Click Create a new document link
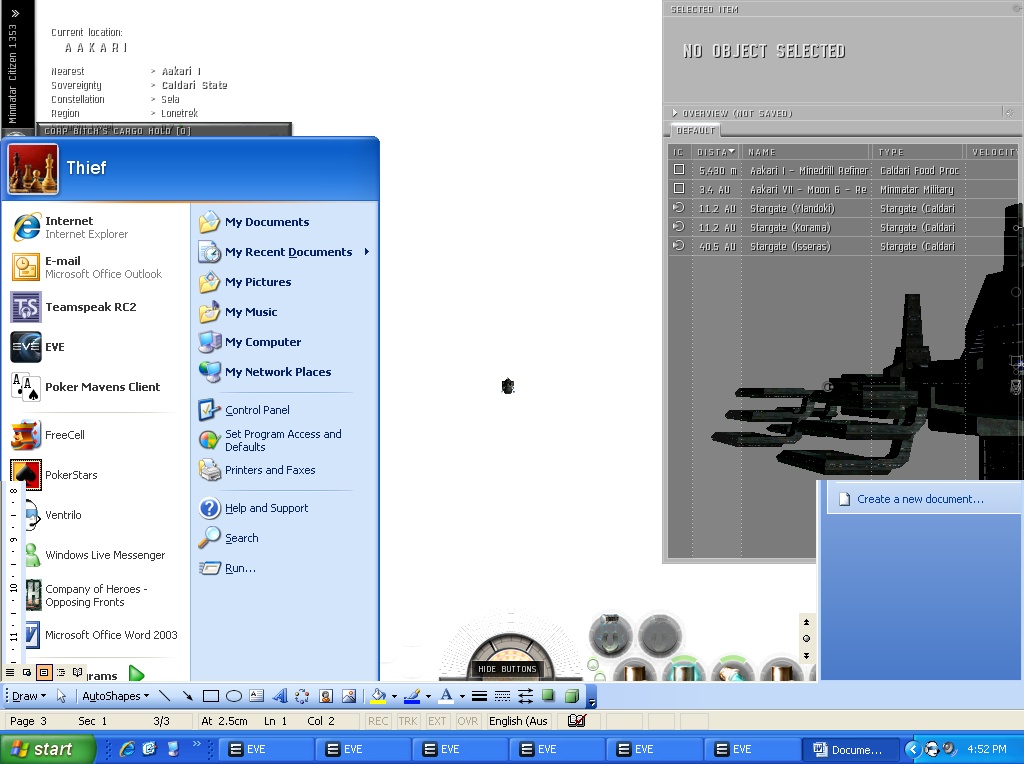Viewport: 1024px width, 764px height. tap(920, 499)
